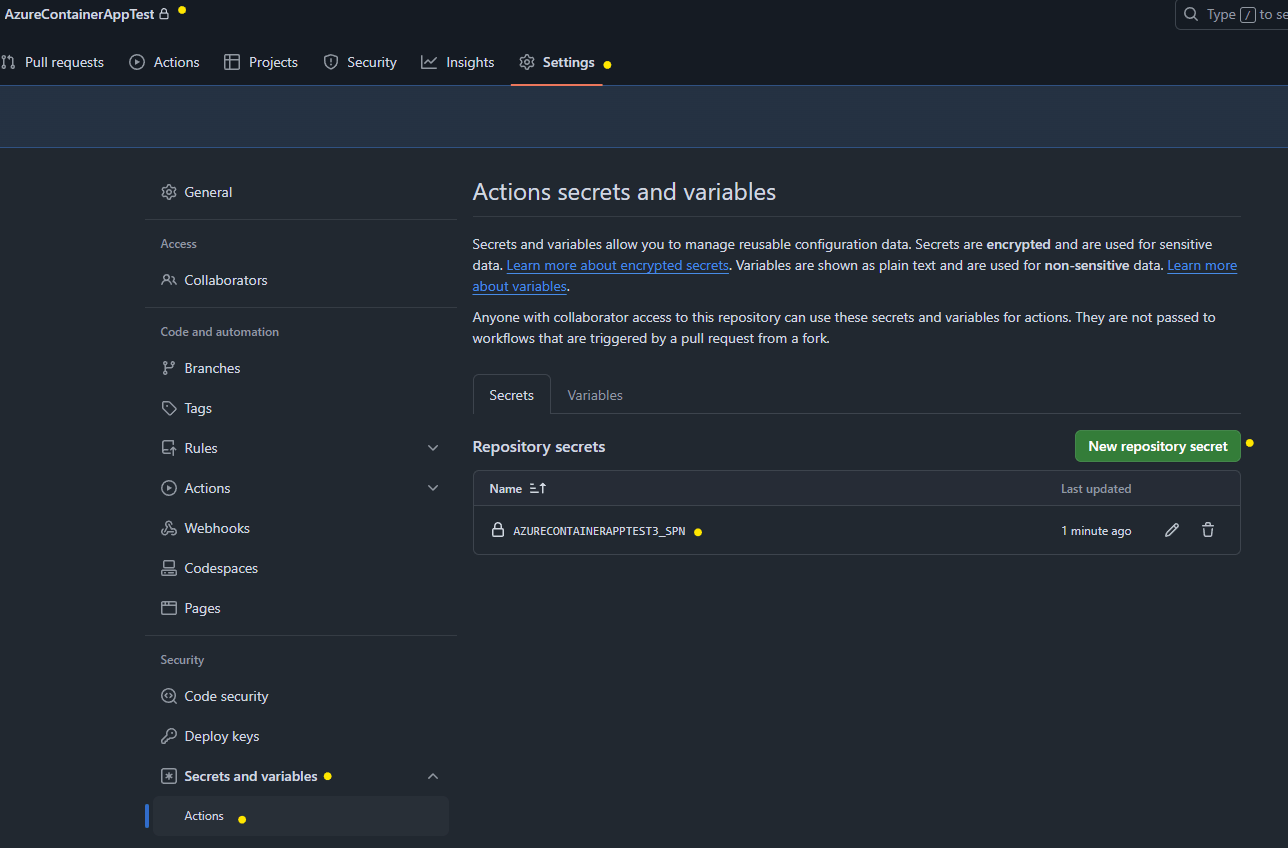The image size is (1288, 848).
Task: Click the lock icon next to repository name
Action: (164, 14)
